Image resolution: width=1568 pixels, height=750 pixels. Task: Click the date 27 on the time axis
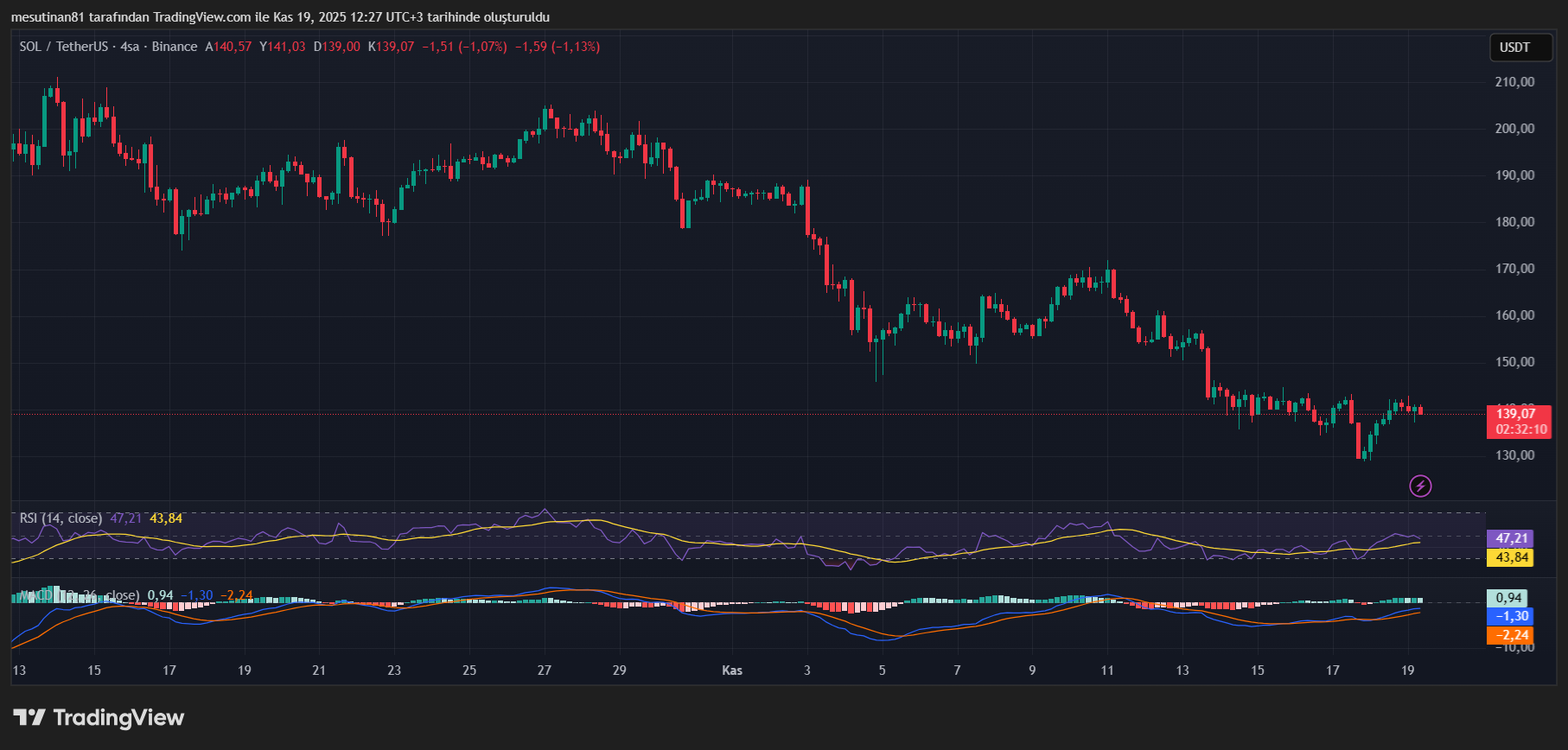point(545,671)
